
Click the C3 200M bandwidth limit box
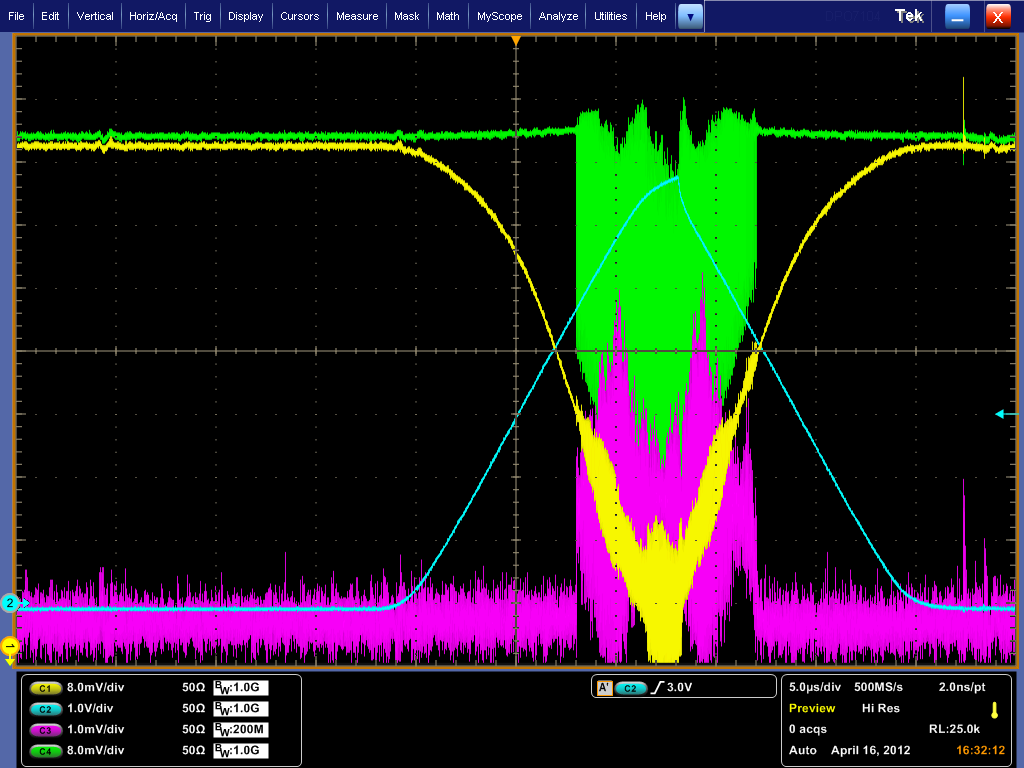[241, 729]
